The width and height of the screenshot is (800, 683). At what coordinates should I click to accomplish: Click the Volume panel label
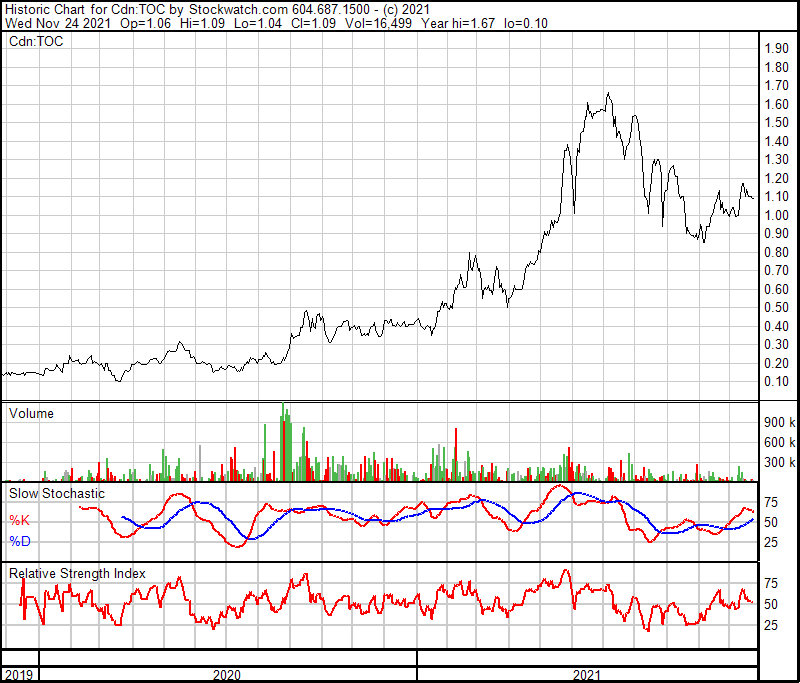point(31,413)
